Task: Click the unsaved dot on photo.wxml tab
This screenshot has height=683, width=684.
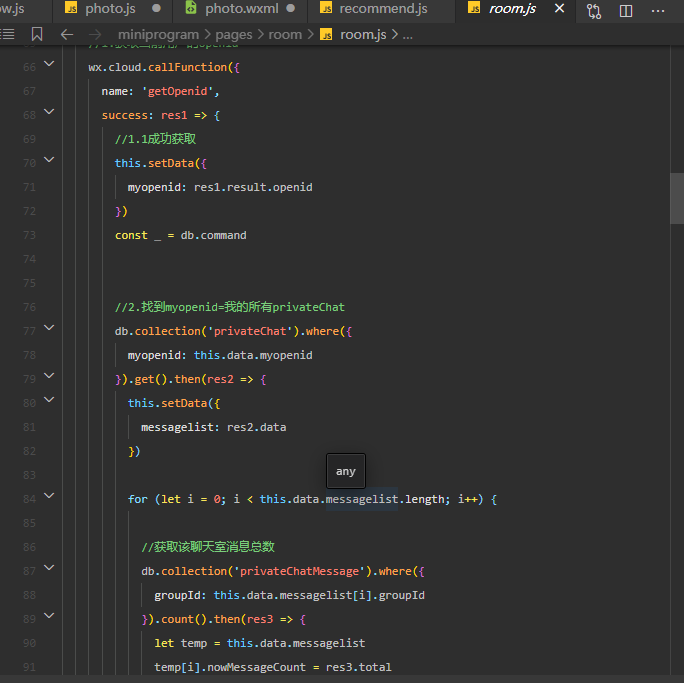Action: (290, 9)
